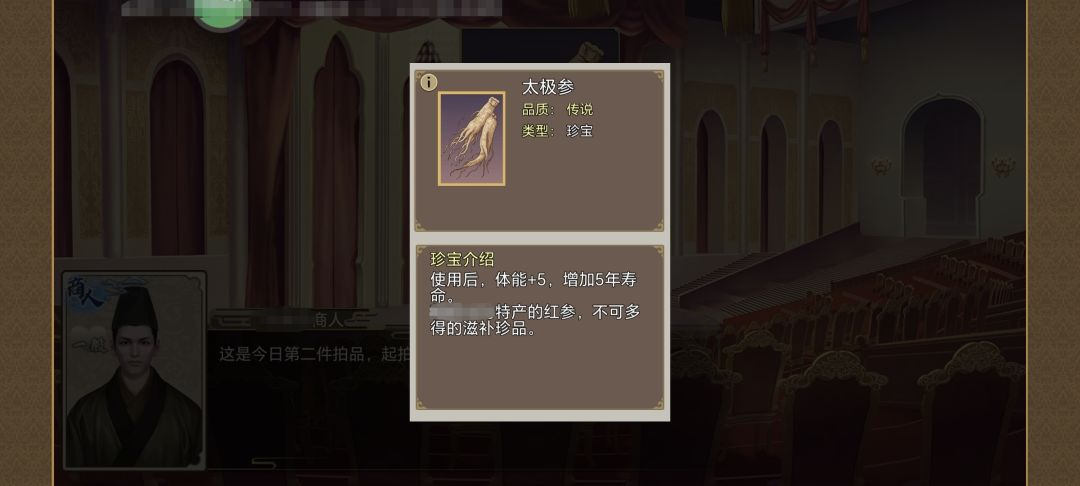Tap the merchant character portrait
The image size is (1080, 486).
click(134, 372)
